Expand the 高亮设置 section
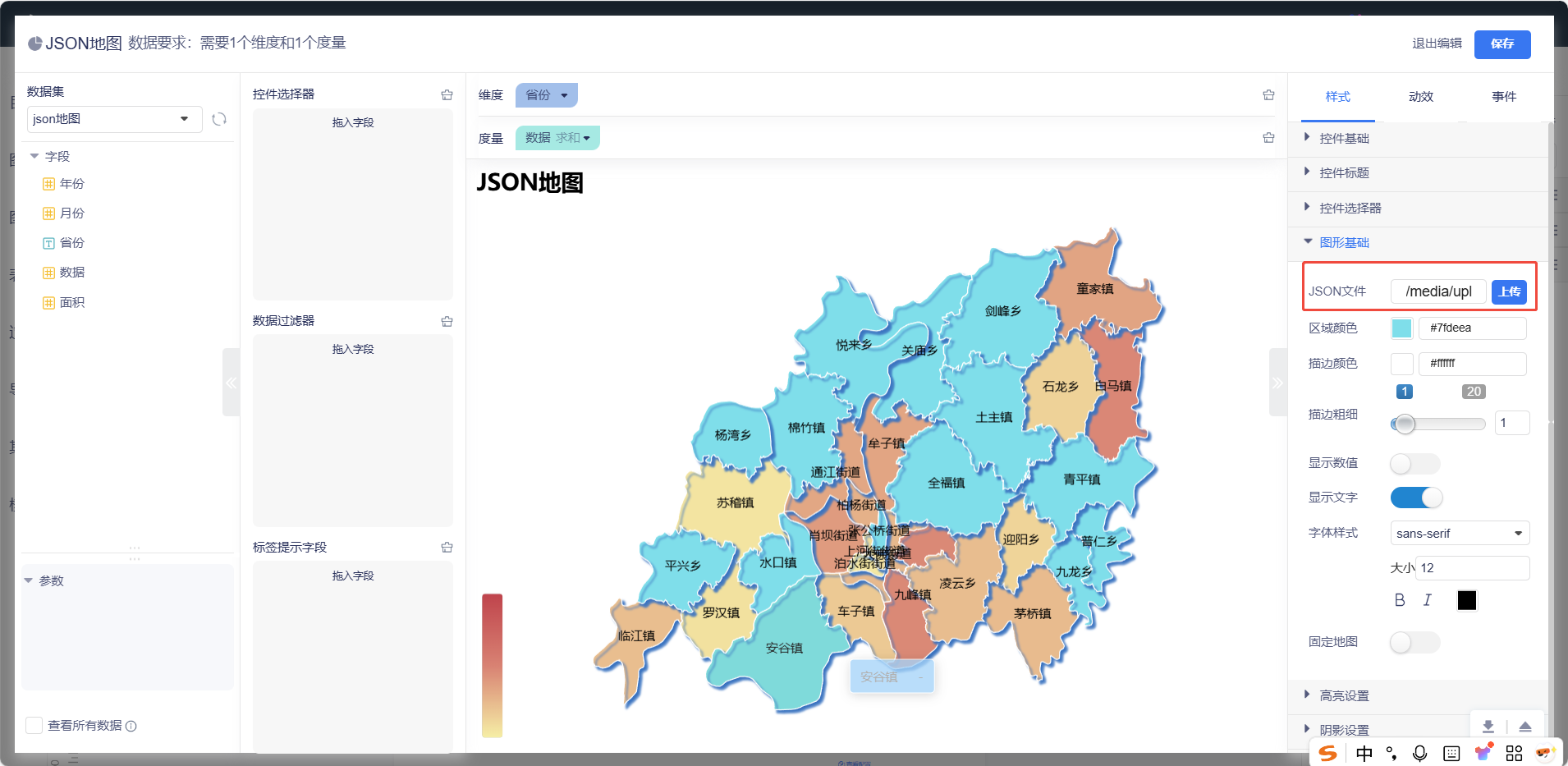Viewport: 1568px width, 766px height. click(1344, 695)
